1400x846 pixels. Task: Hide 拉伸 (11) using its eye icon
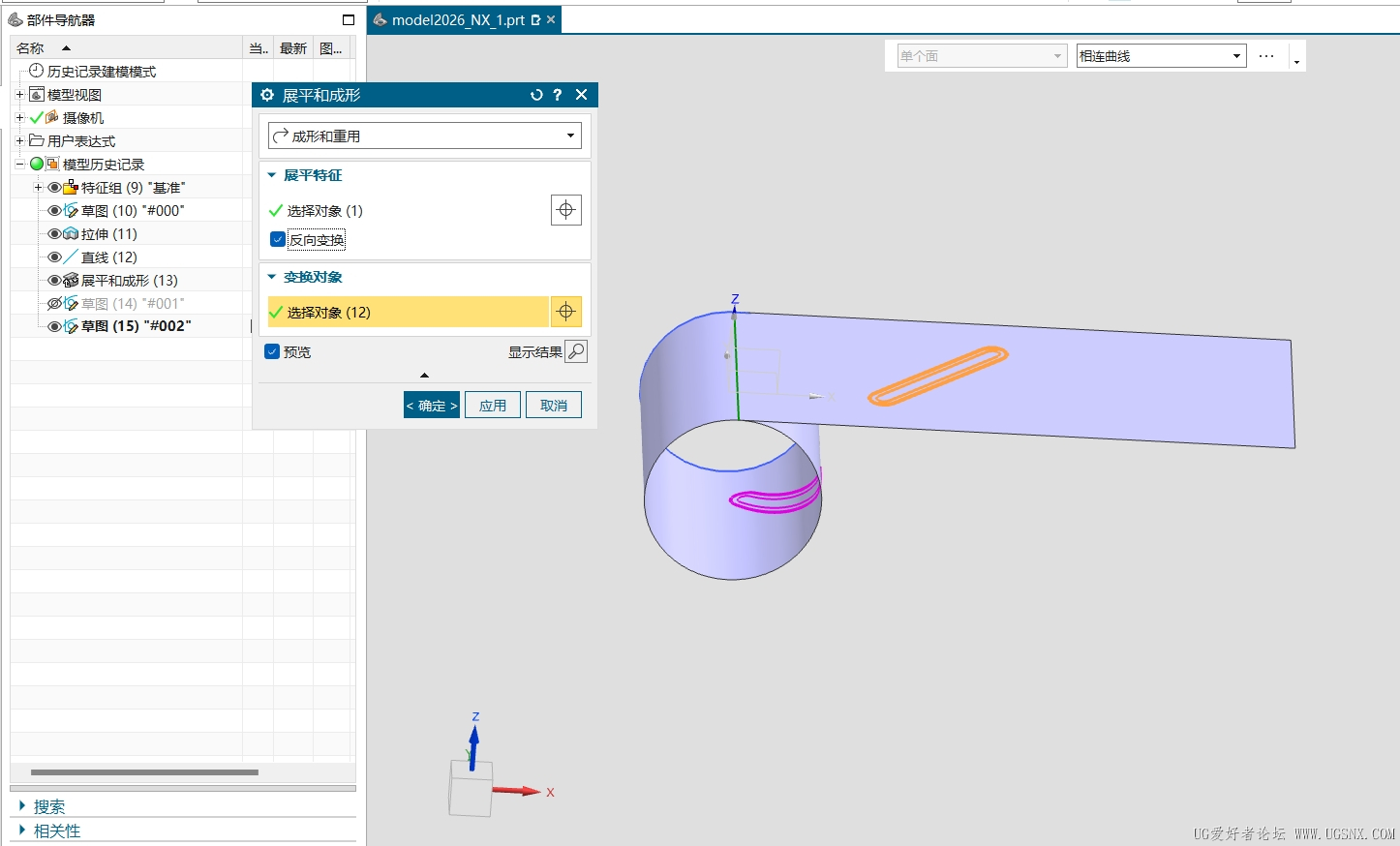[54, 234]
